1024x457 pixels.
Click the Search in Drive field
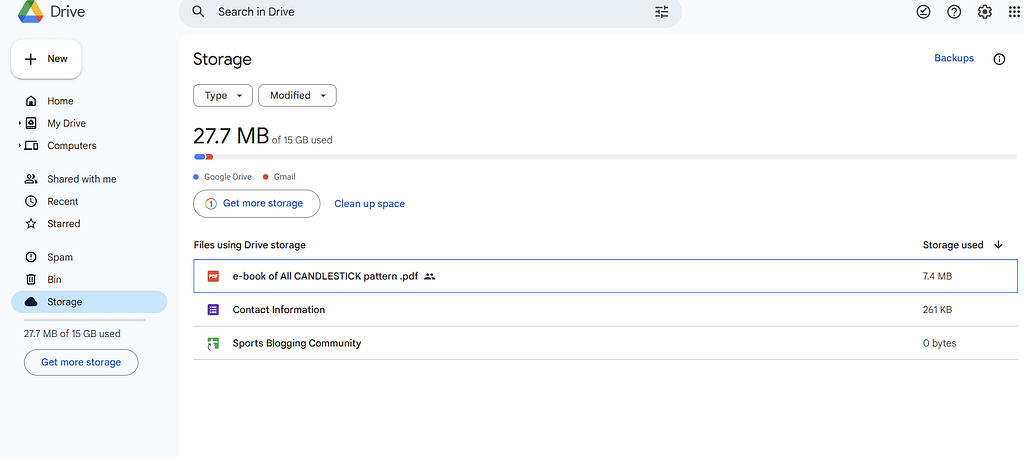pyautogui.click(x=431, y=12)
